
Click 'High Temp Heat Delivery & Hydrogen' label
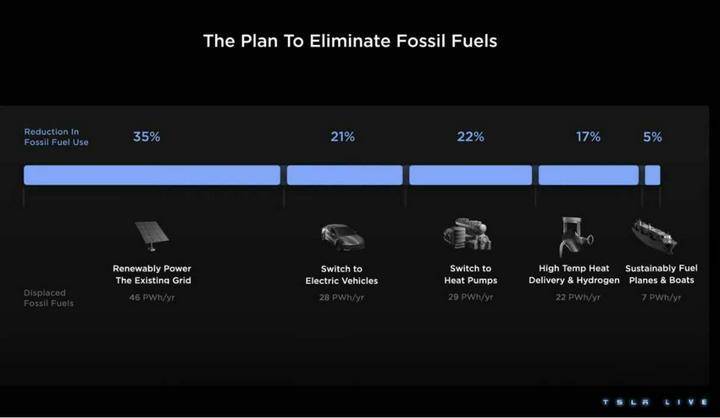[x=574, y=274]
